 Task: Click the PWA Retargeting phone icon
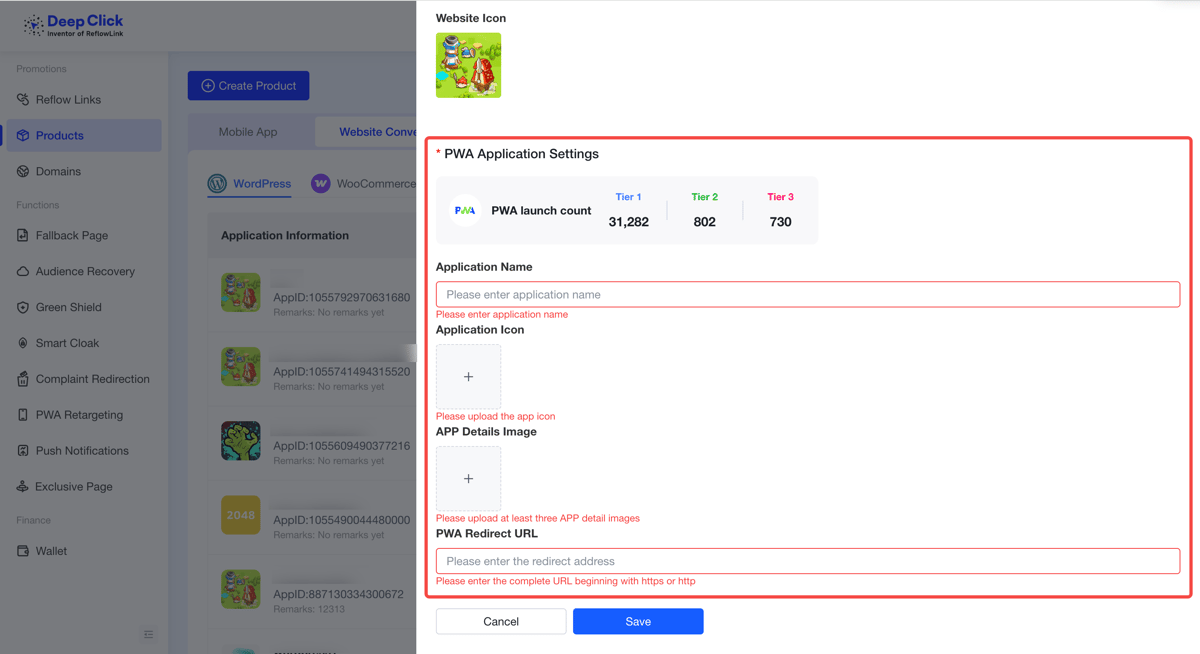[23, 415]
